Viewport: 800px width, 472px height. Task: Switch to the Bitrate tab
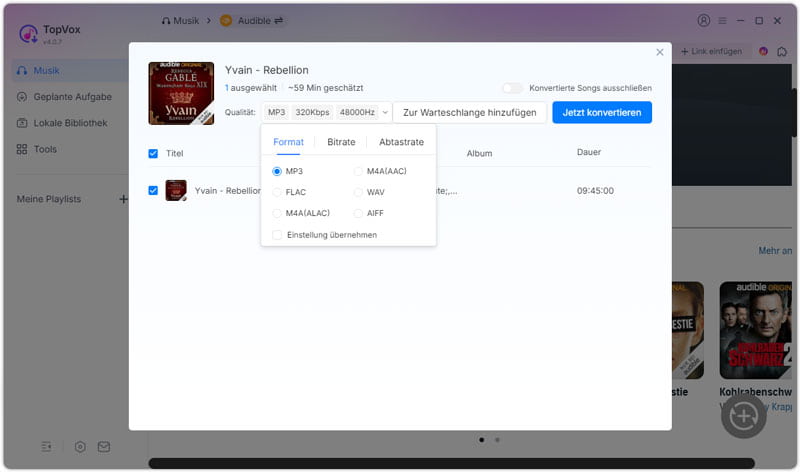tap(341, 142)
